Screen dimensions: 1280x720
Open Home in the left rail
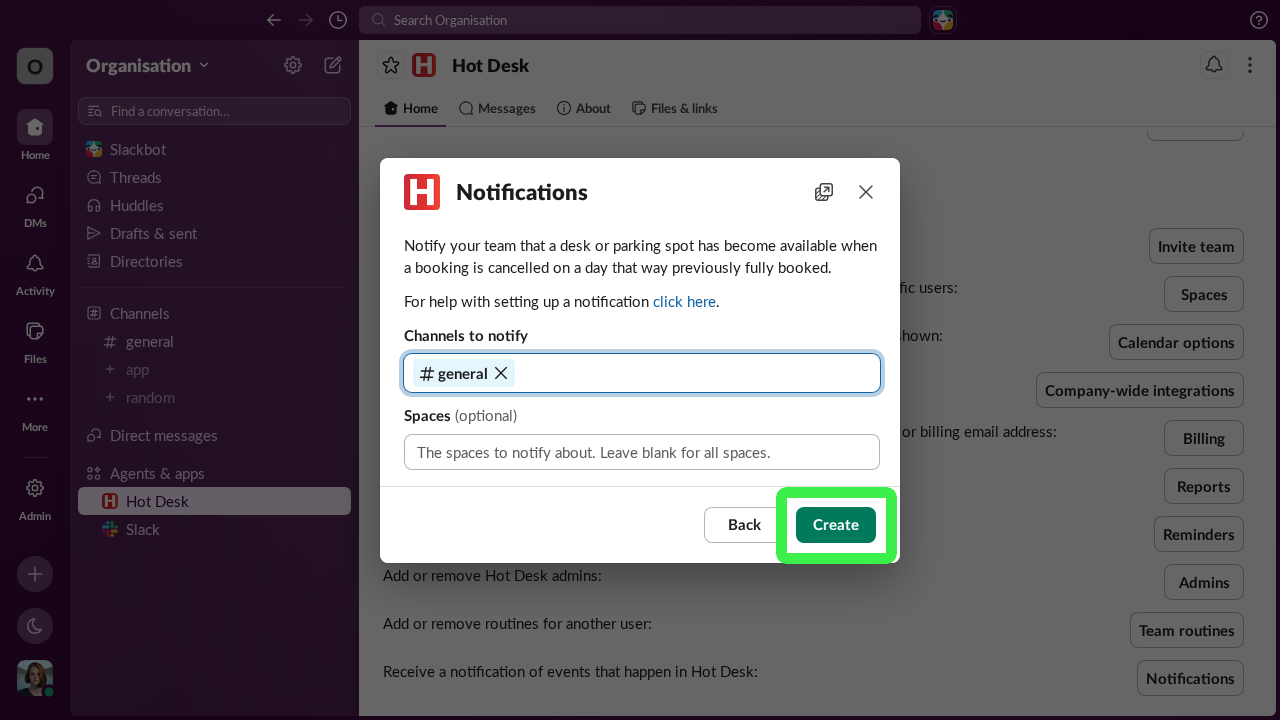point(35,136)
